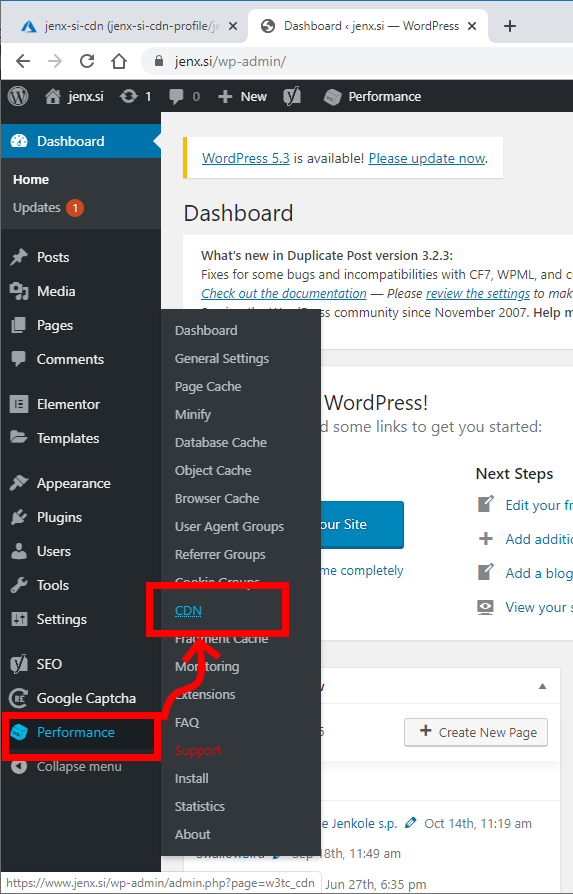Click the browser back arrow
573x894 pixels.
(23, 60)
